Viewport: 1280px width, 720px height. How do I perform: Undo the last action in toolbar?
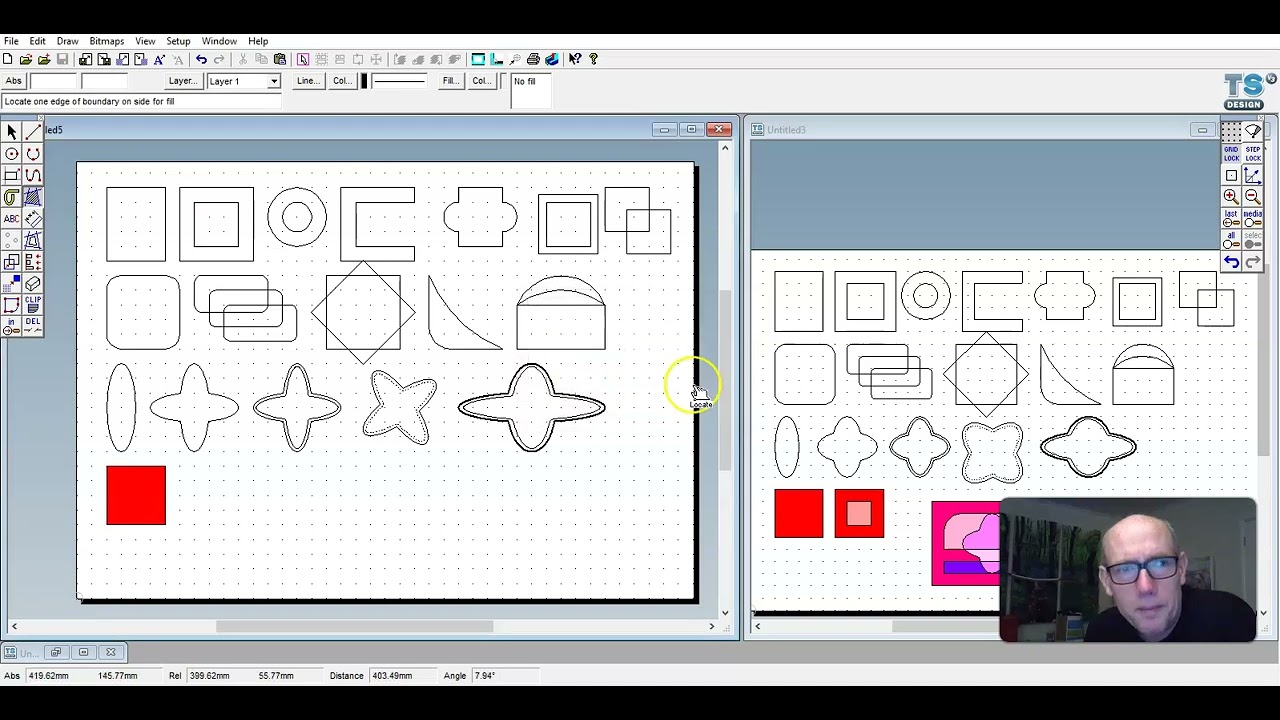[201, 60]
